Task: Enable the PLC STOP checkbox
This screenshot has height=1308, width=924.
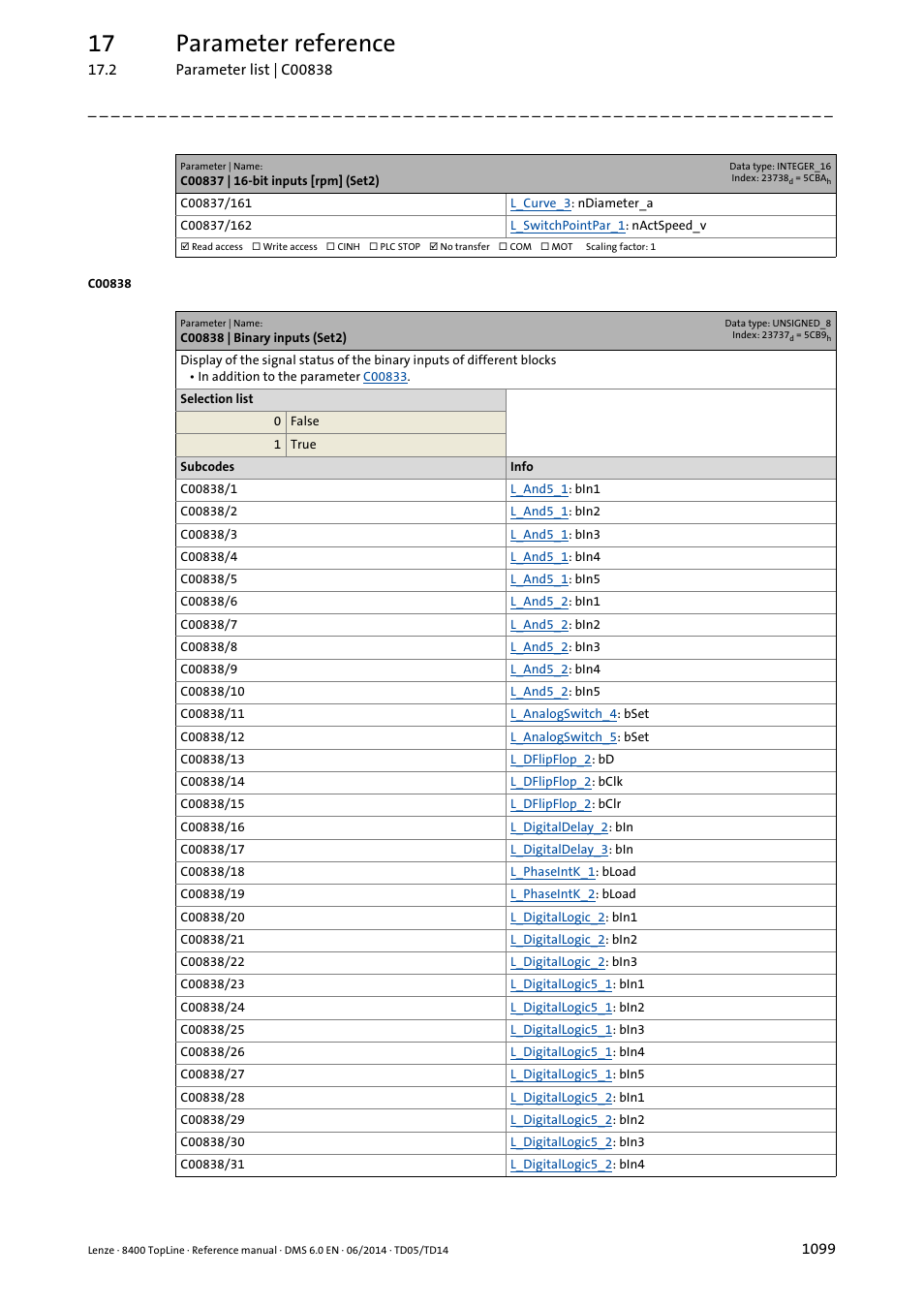Action: (372, 246)
